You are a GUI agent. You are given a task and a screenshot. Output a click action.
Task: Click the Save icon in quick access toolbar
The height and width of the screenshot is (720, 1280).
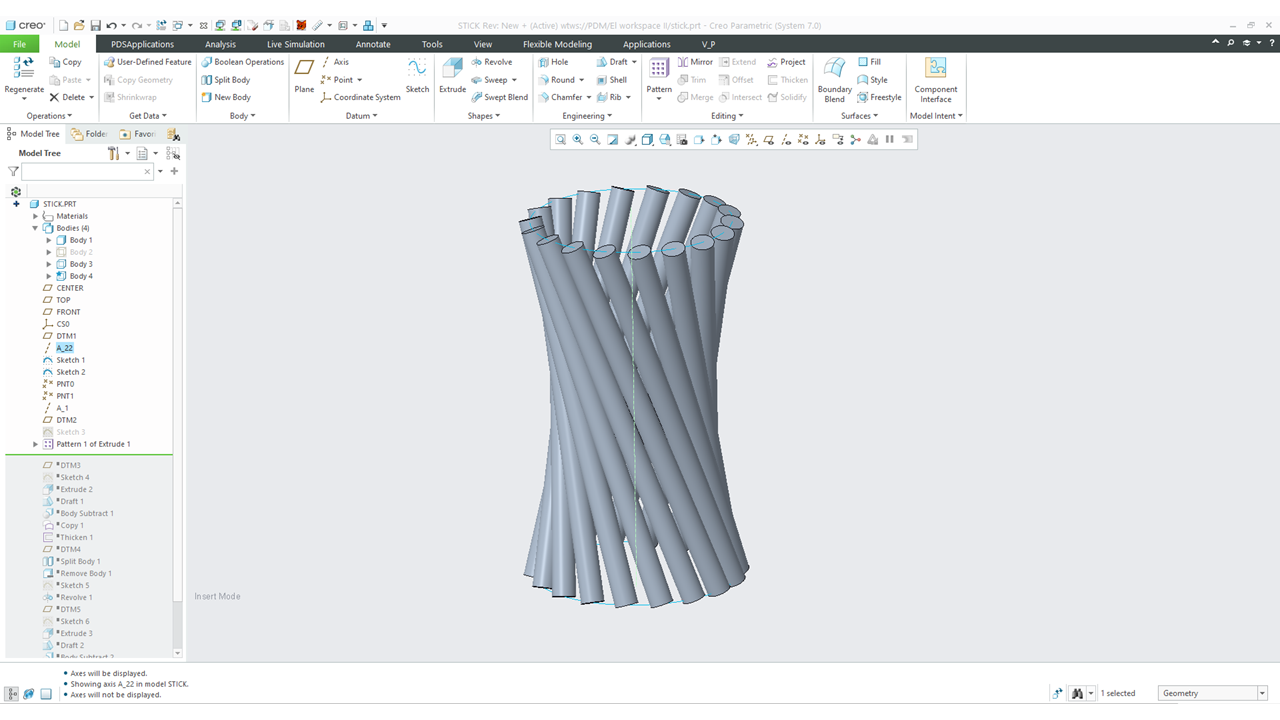pyautogui.click(x=95, y=25)
